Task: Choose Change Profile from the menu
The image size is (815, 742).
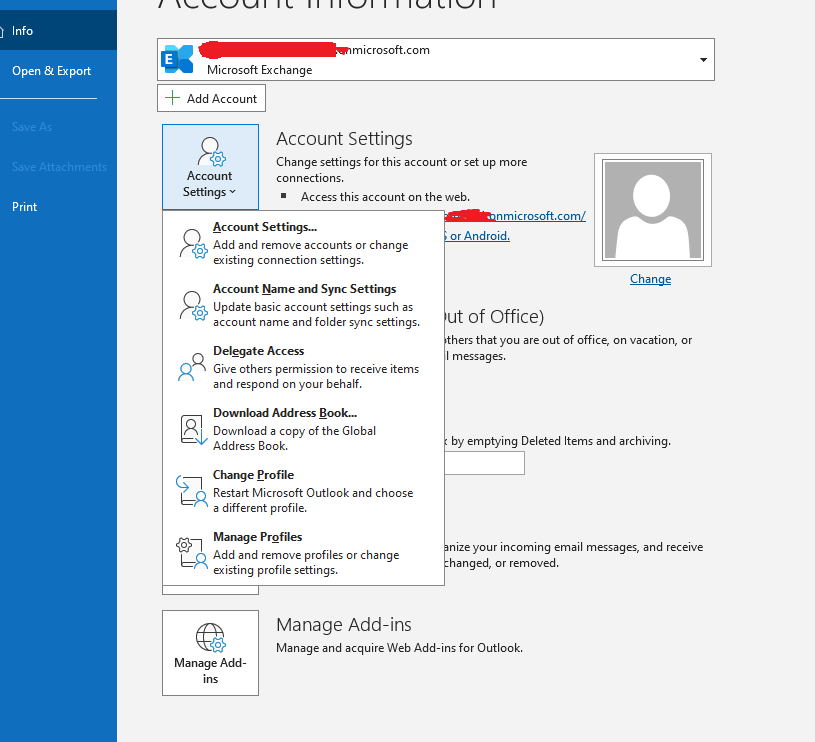Action: coord(304,491)
